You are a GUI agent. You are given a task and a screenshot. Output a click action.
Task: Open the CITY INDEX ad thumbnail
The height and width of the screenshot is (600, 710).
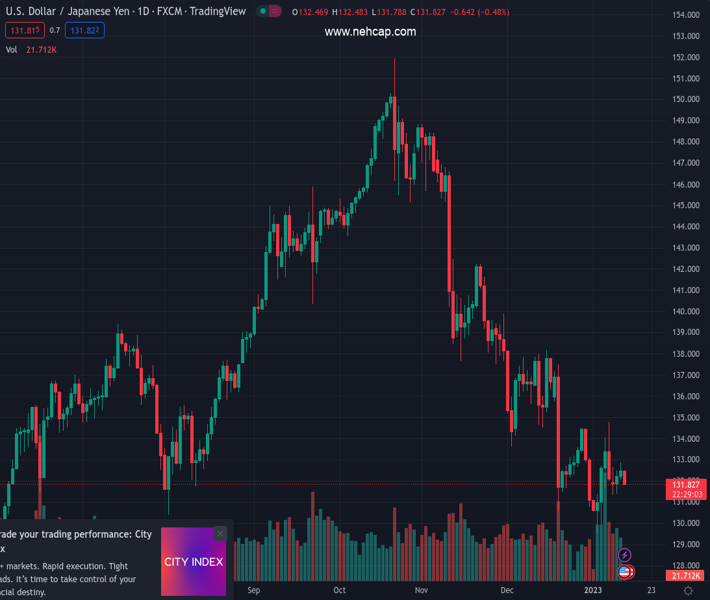click(193, 562)
